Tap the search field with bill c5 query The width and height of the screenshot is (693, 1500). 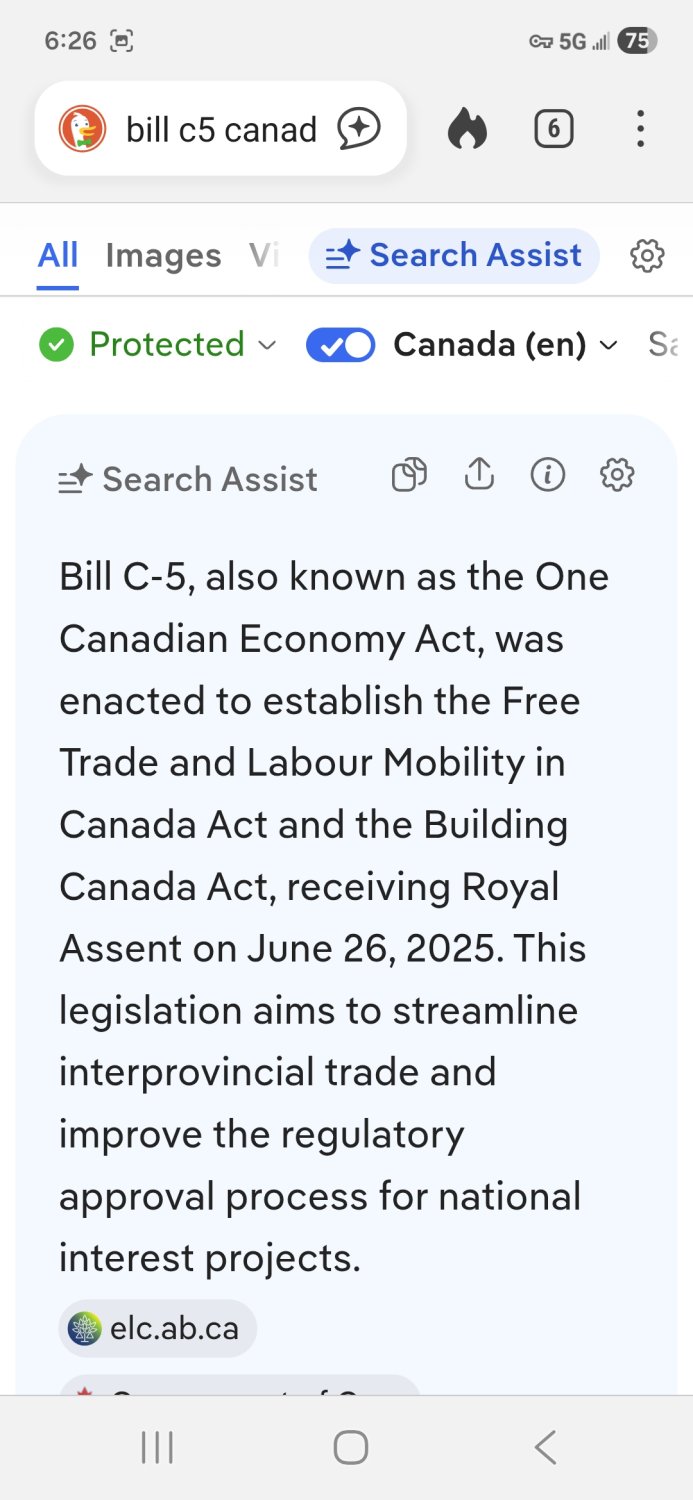[x=221, y=129]
